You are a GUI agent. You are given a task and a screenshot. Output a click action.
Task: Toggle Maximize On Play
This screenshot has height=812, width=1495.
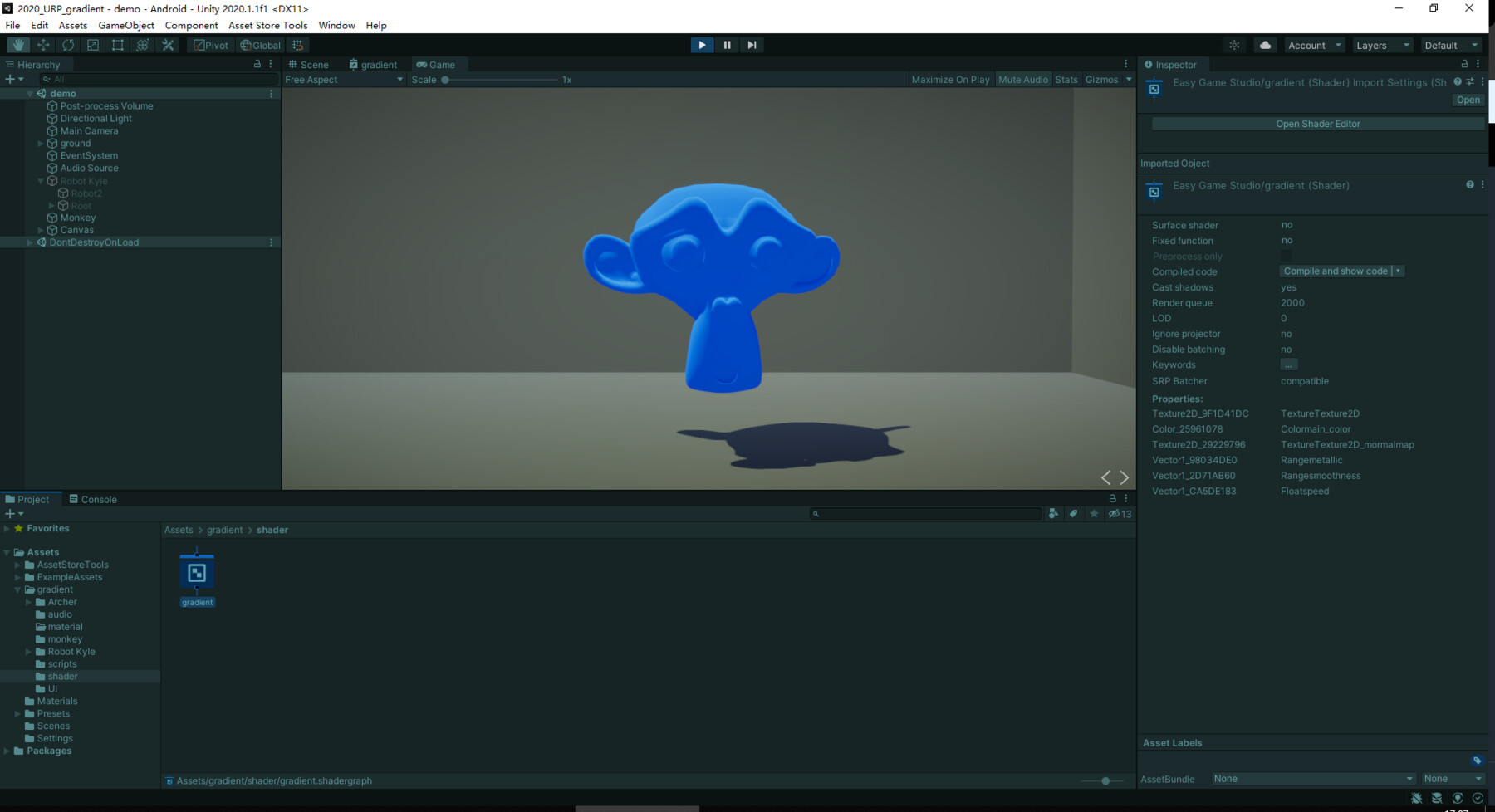pyautogui.click(x=950, y=80)
